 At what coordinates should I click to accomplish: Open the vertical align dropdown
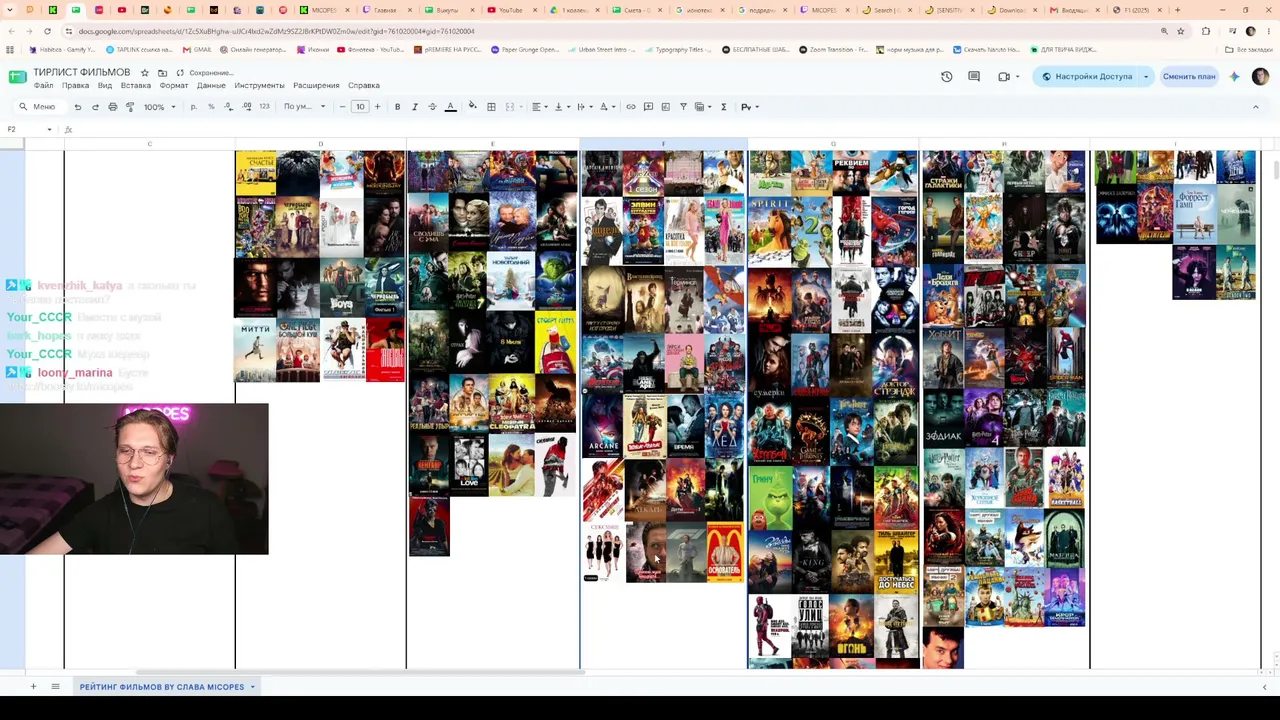[x=561, y=107]
